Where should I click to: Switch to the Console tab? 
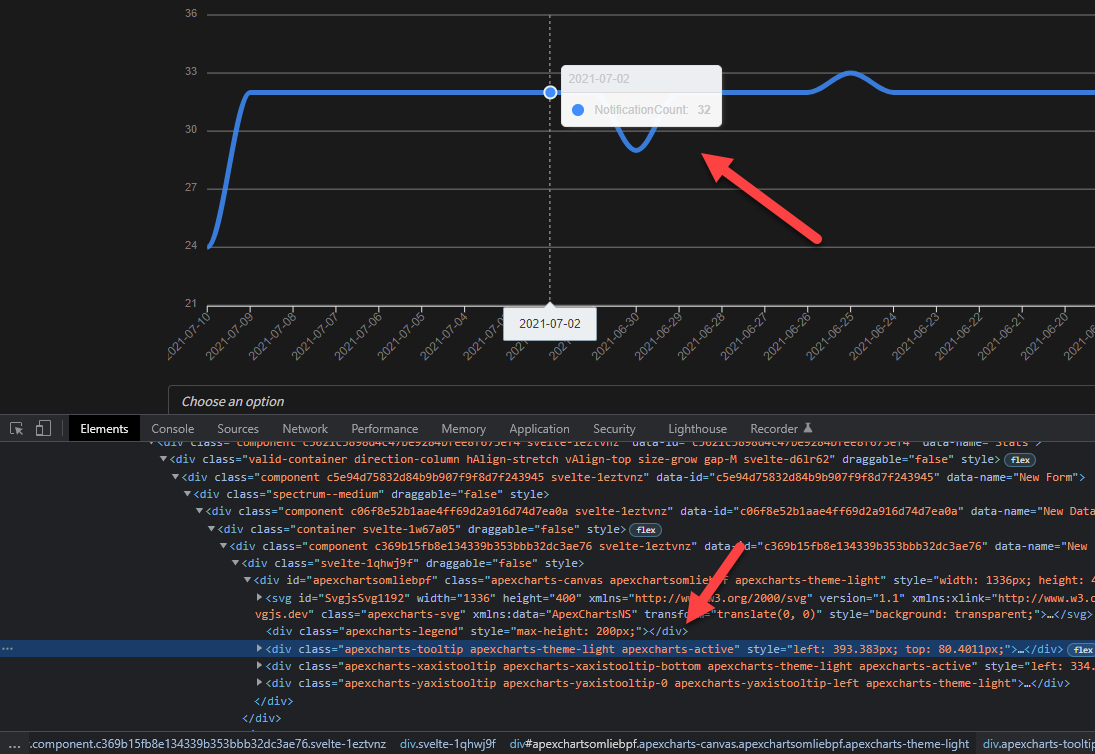pos(172,428)
